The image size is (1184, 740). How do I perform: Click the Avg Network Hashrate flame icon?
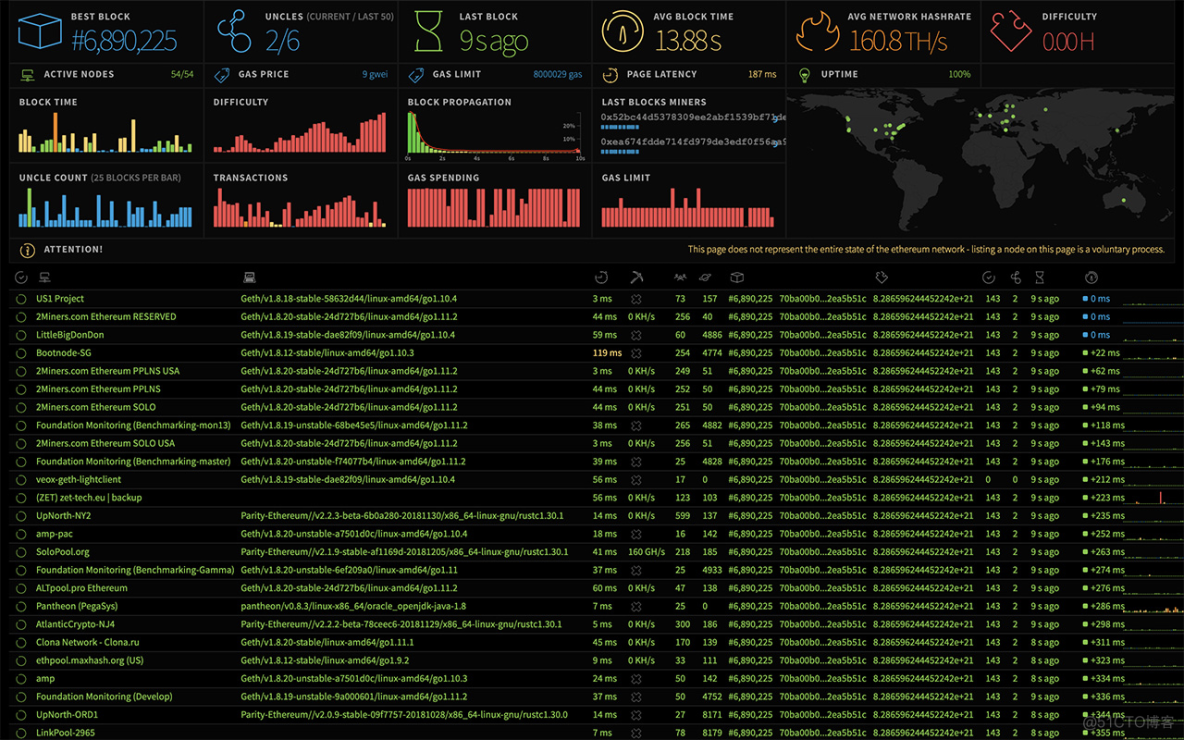[817, 31]
